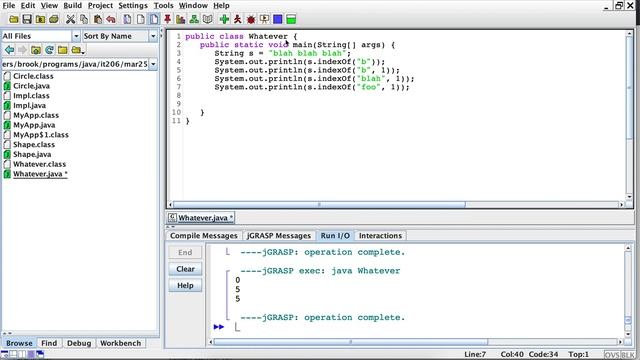Compile with the green plus icon
The image size is (640, 360).
[x=224, y=19]
